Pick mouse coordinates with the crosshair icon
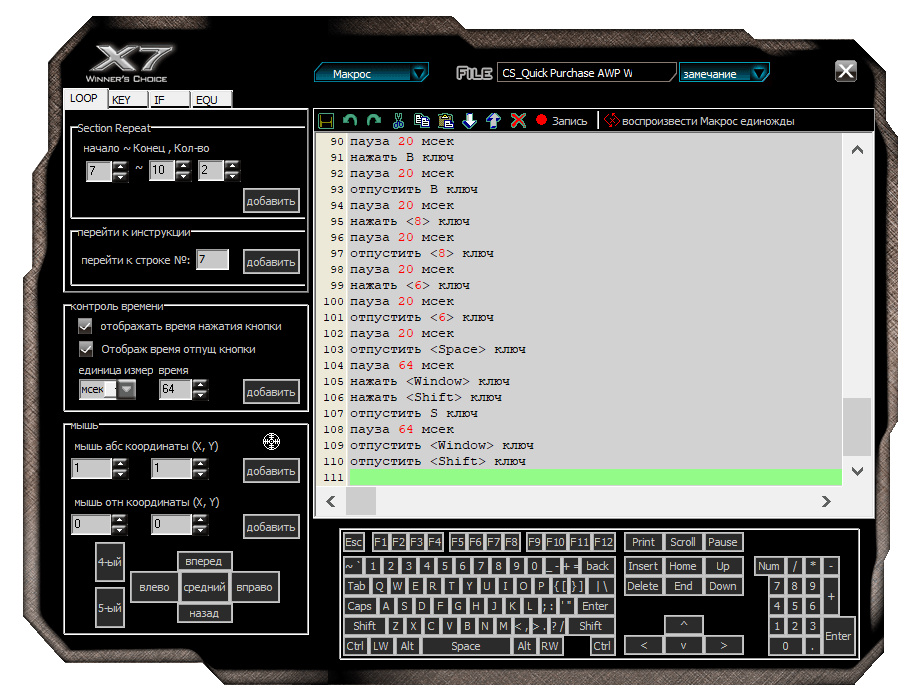The height and width of the screenshot is (699, 913). pos(271,442)
